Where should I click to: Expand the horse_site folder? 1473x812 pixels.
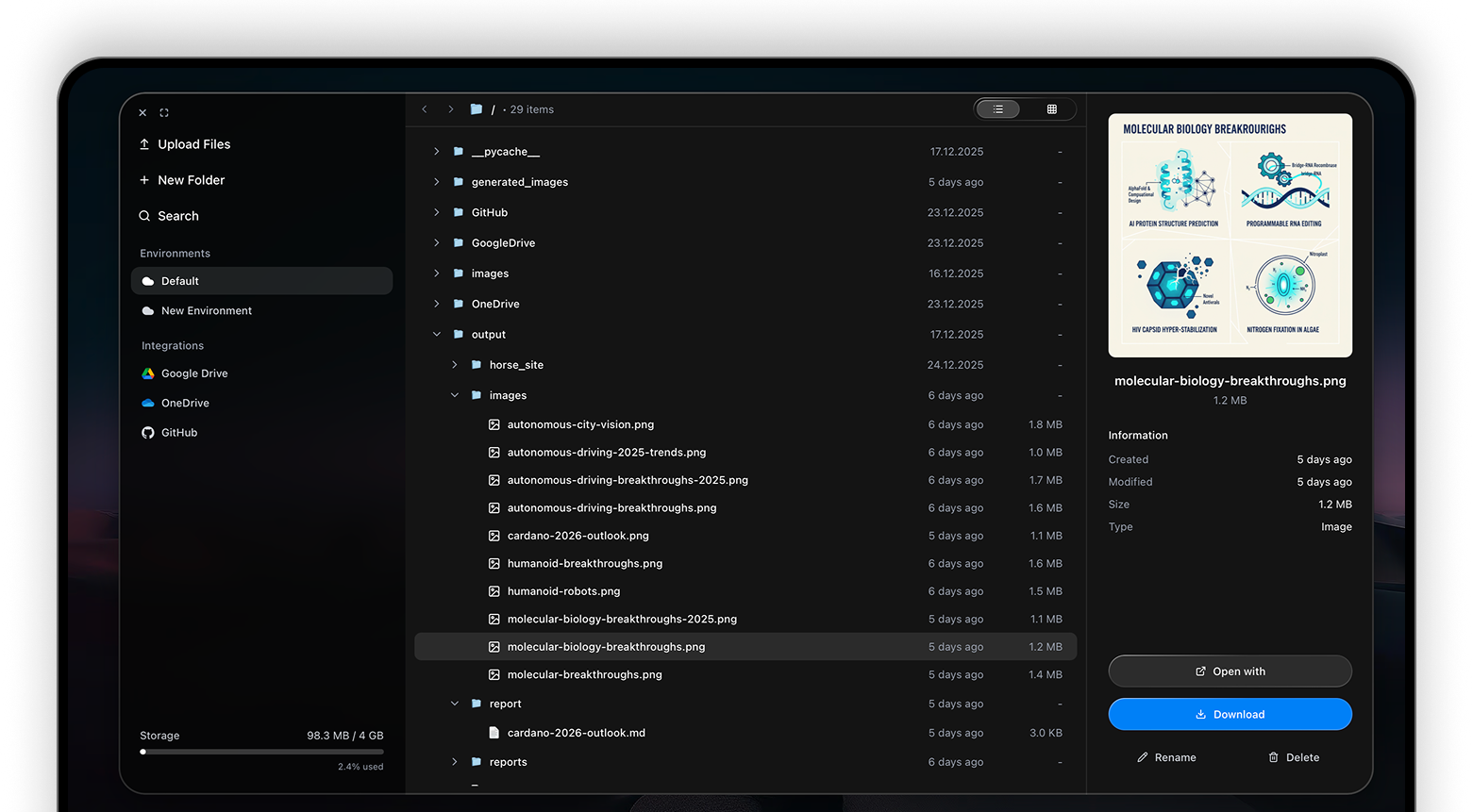tap(454, 365)
